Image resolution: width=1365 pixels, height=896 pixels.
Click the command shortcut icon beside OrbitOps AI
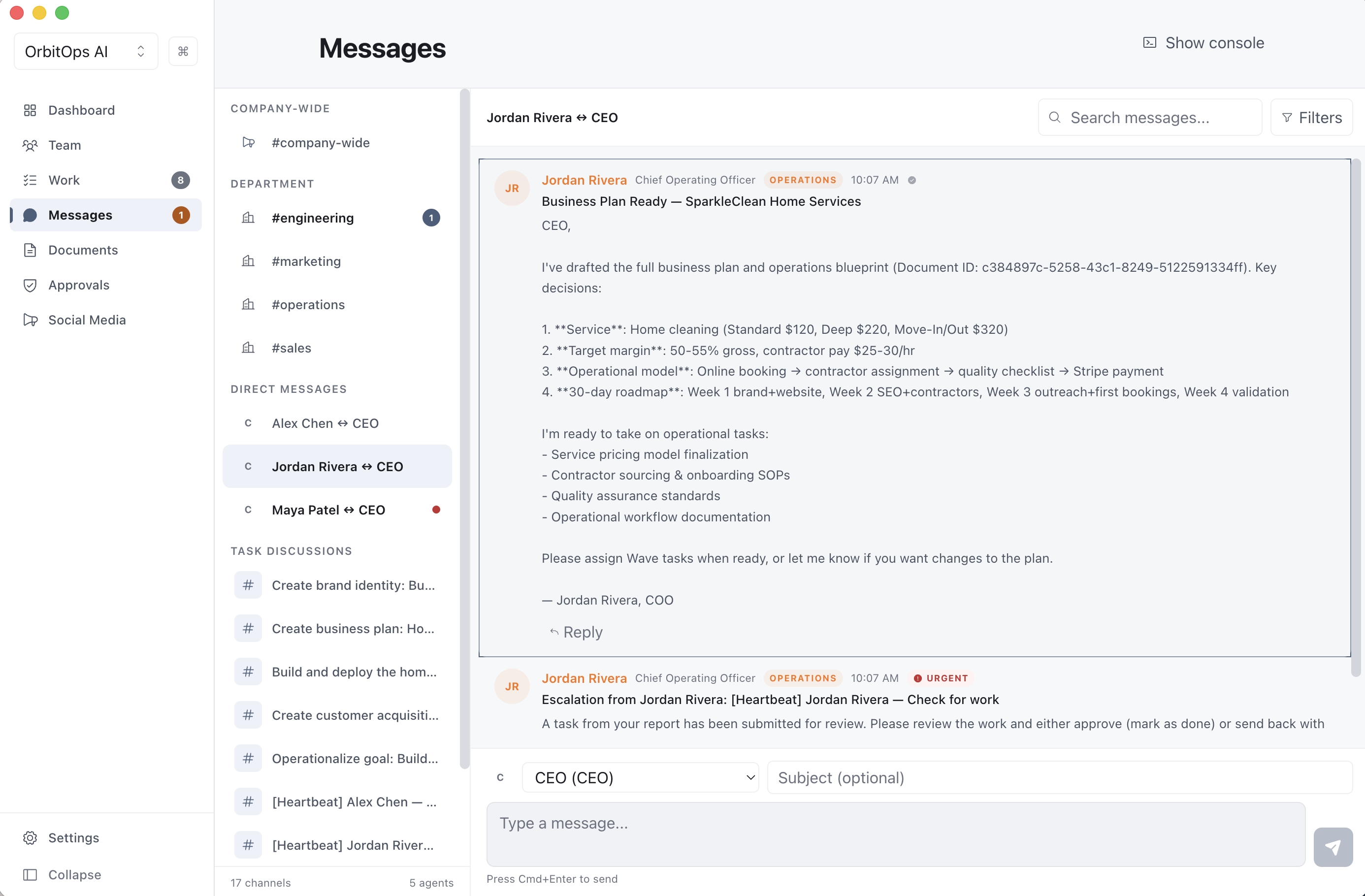pos(183,51)
